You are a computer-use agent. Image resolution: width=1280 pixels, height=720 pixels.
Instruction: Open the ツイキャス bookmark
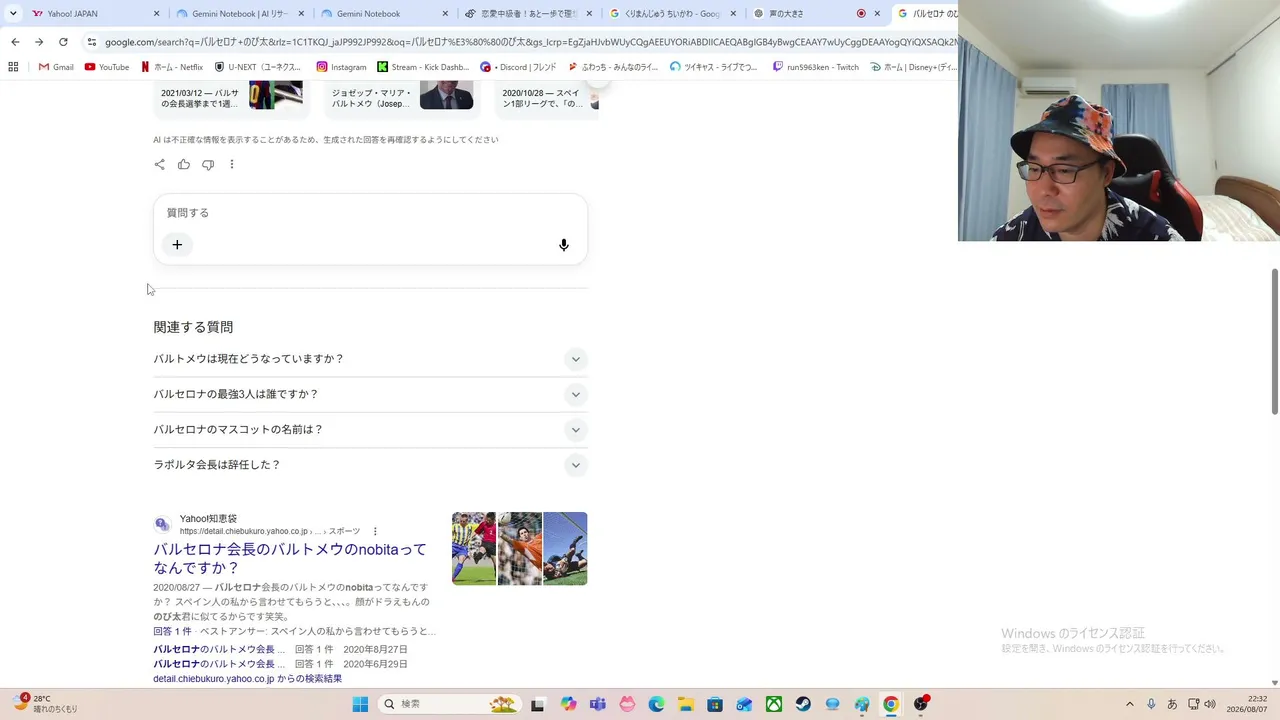714,67
